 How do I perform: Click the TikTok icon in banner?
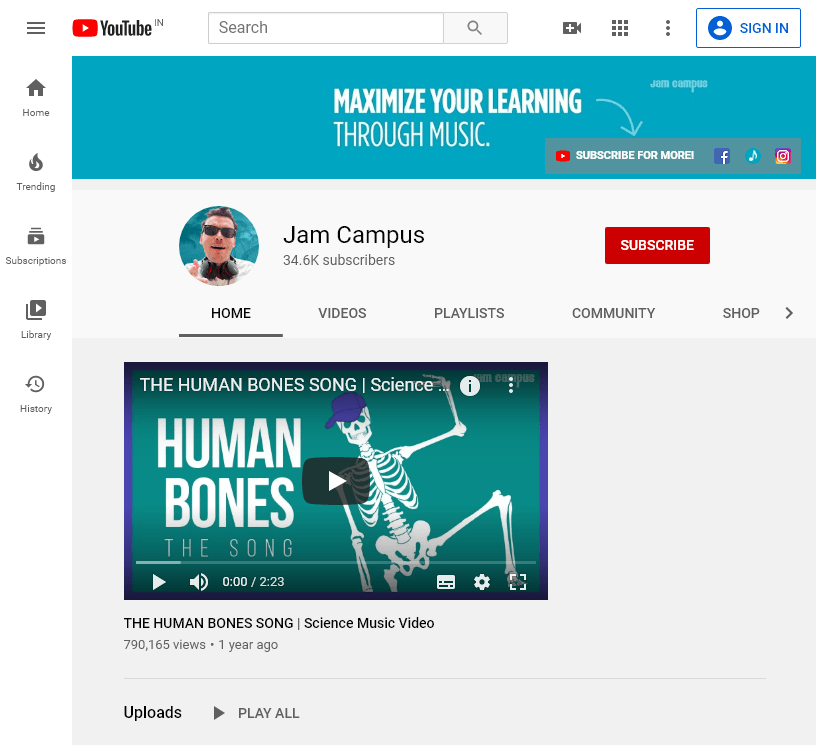(x=753, y=156)
